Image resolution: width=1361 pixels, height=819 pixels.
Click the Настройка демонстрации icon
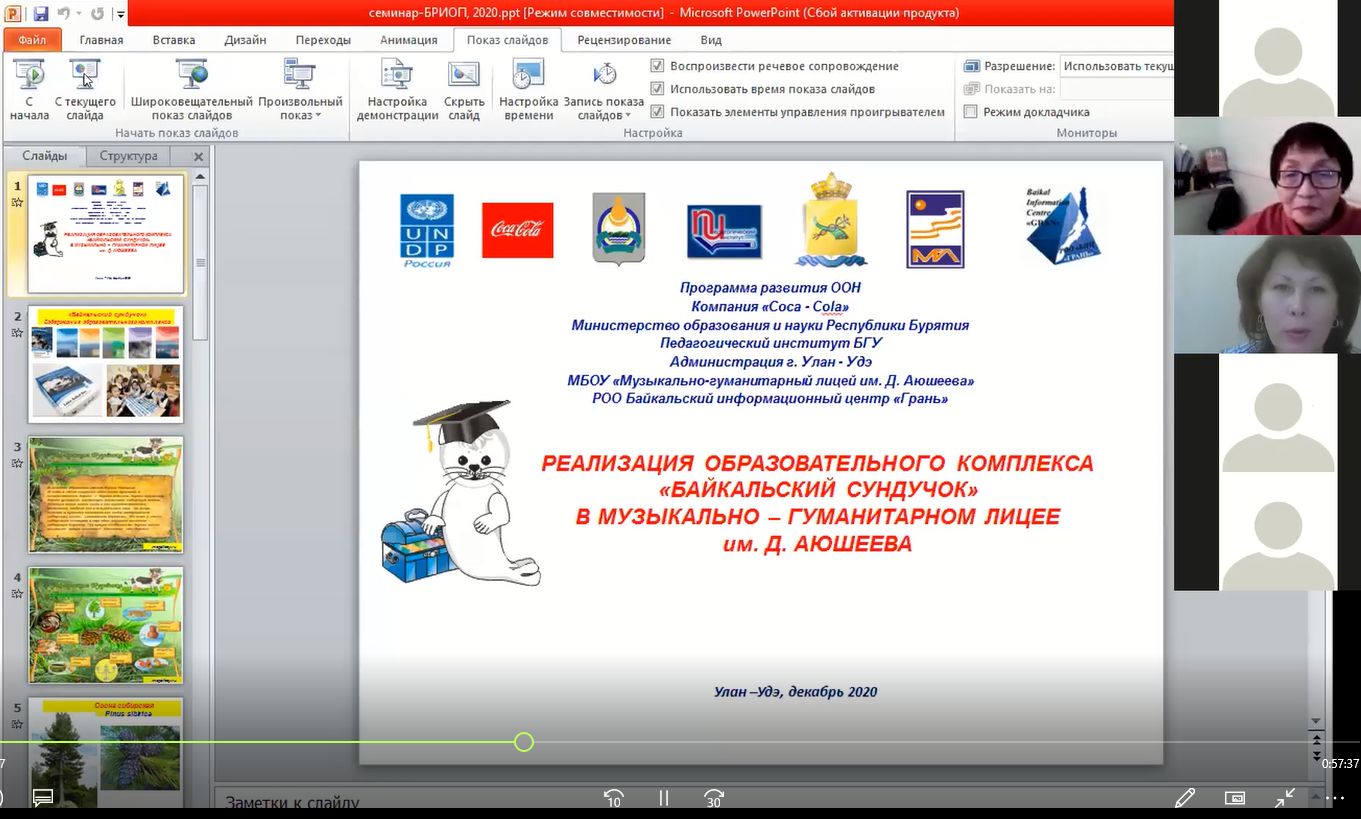tap(397, 76)
